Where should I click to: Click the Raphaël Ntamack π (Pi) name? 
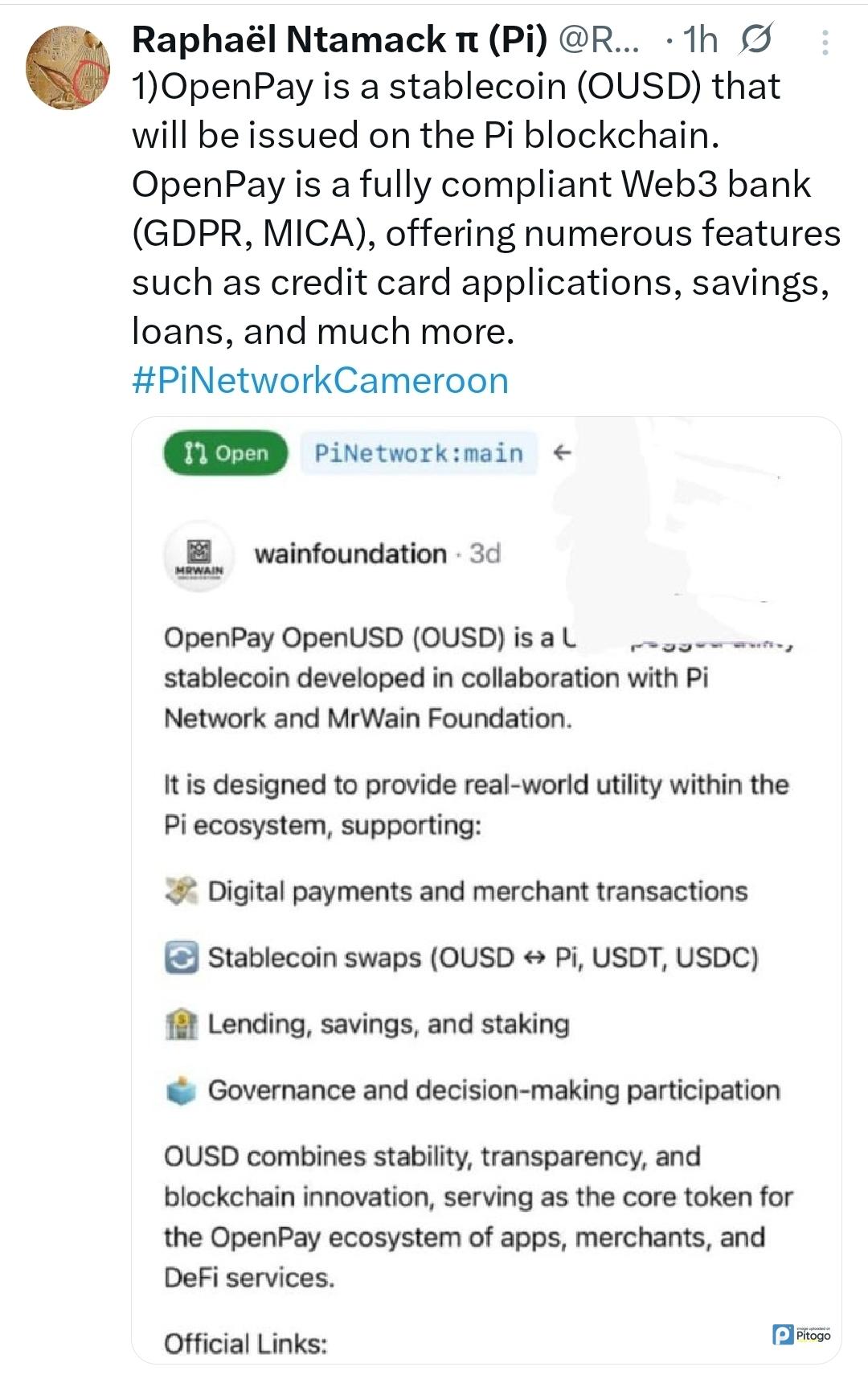[x=339, y=39]
